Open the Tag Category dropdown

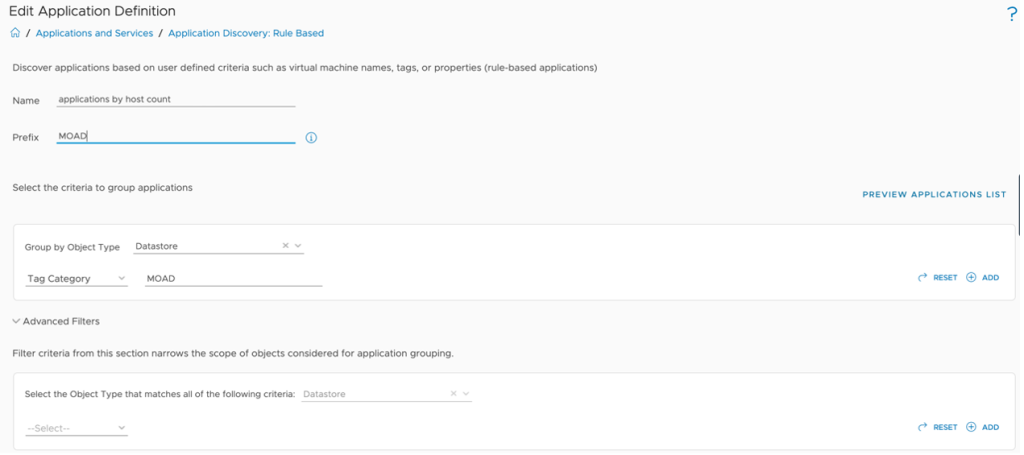click(122, 279)
